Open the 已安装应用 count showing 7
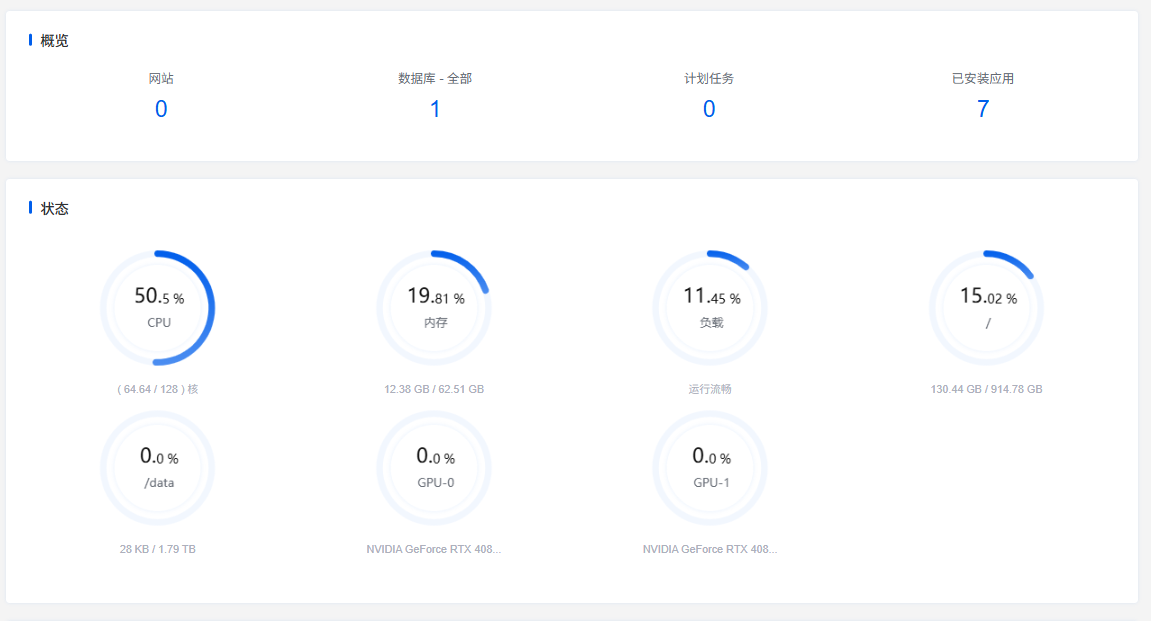The height and width of the screenshot is (621, 1151). tap(983, 109)
